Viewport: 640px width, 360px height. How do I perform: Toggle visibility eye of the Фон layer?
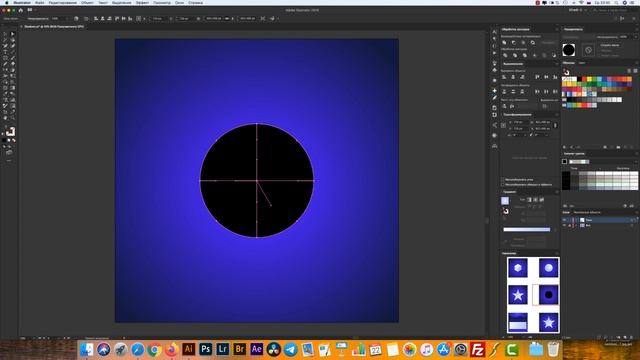564,225
